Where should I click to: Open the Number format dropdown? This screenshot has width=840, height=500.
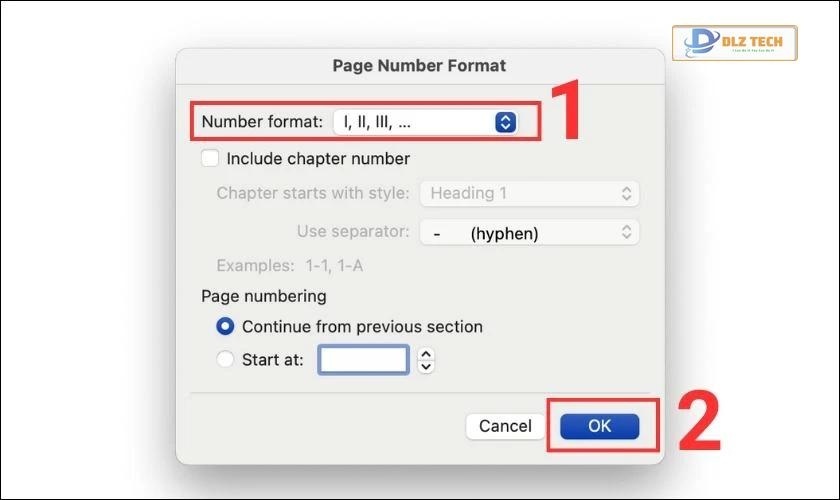[x=425, y=122]
